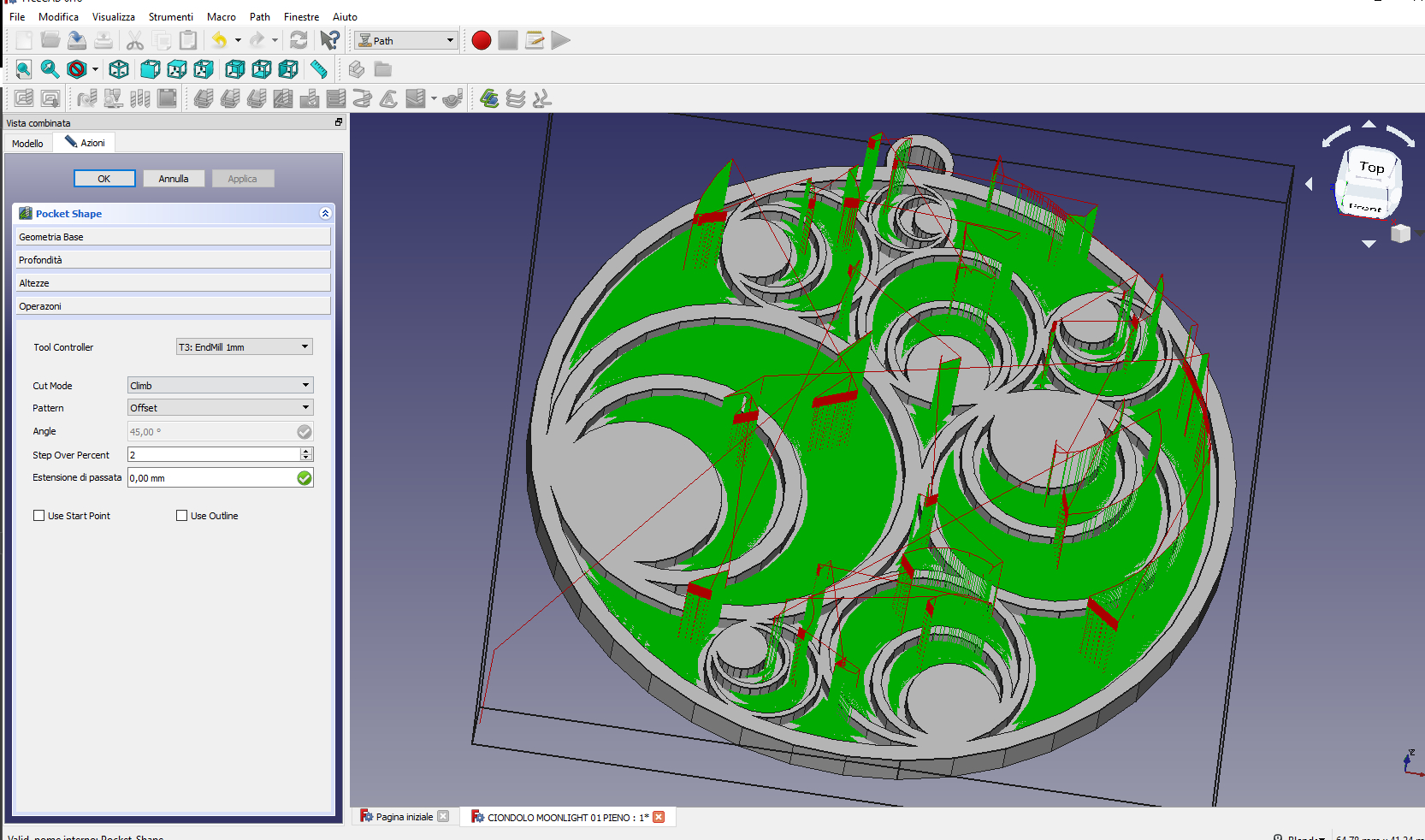Image resolution: width=1425 pixels, height=840 pixels.
Task: Switch to the Pagina iniziale tab
Action: (x=405, y=817)
